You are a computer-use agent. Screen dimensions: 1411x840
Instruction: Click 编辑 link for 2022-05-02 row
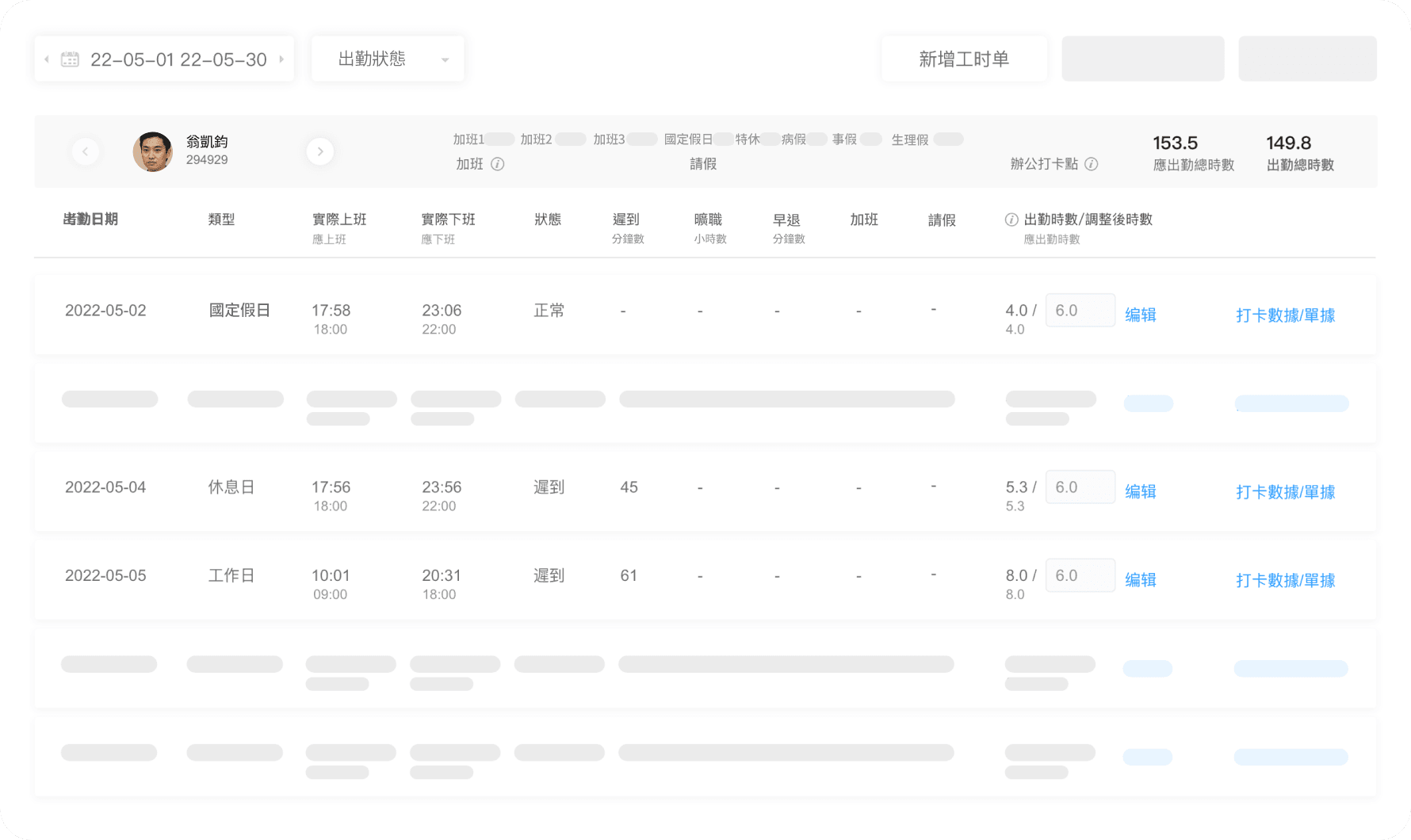[1141, 315]
